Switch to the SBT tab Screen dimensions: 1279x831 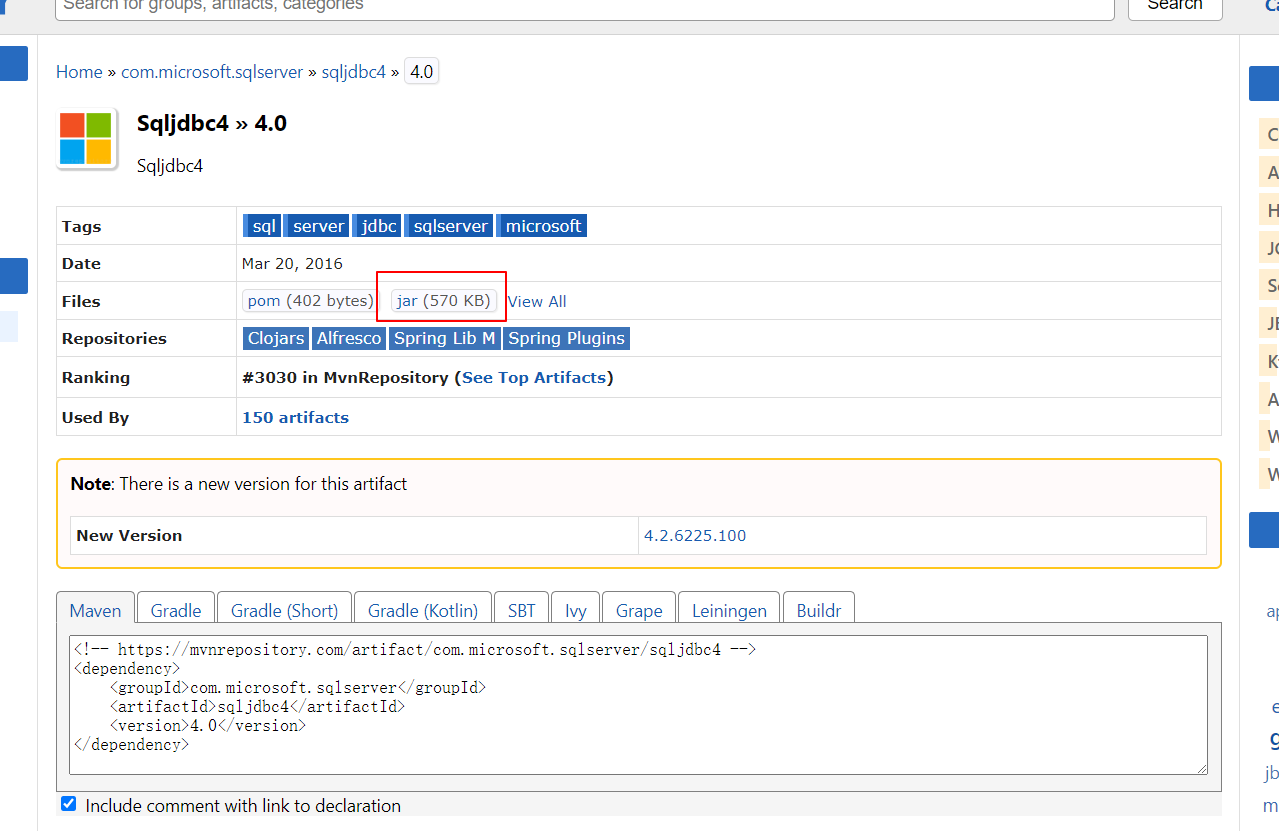click(x=521, y=610)
